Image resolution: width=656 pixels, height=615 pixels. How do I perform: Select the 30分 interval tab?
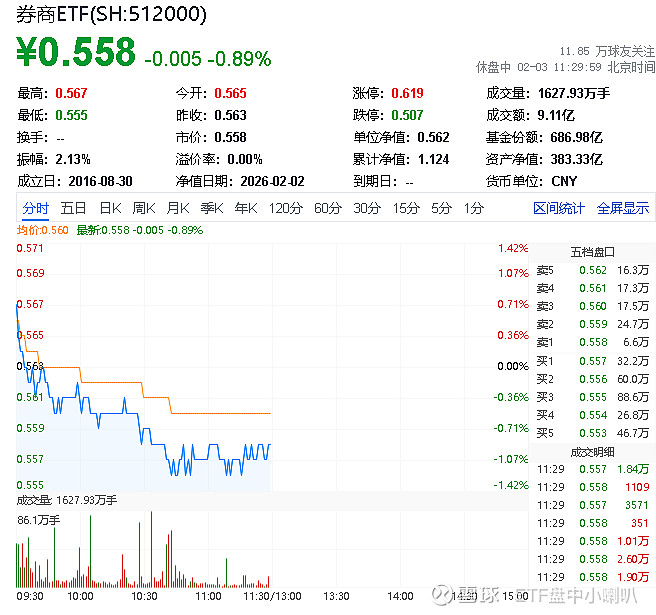(x=367, y=208)
